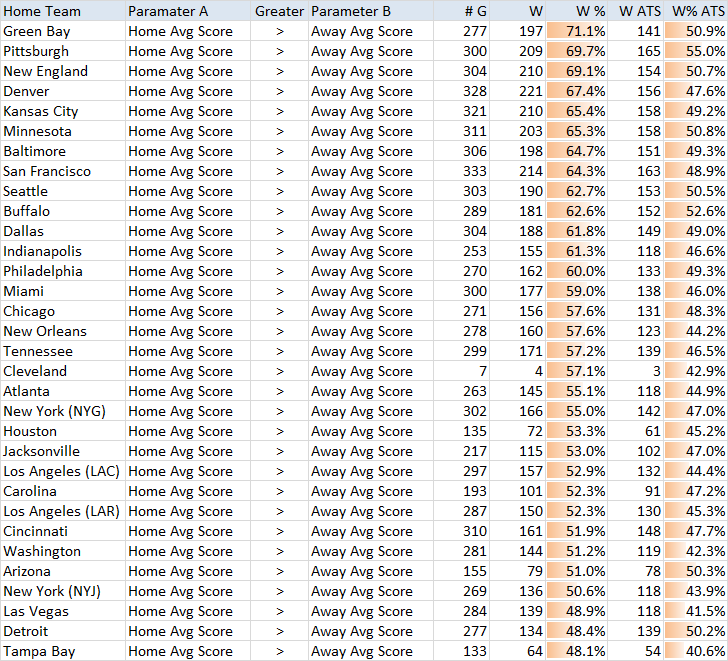Select the Las Vegas team cell
This screenshot has width=728, height=661.
point(63,610)
